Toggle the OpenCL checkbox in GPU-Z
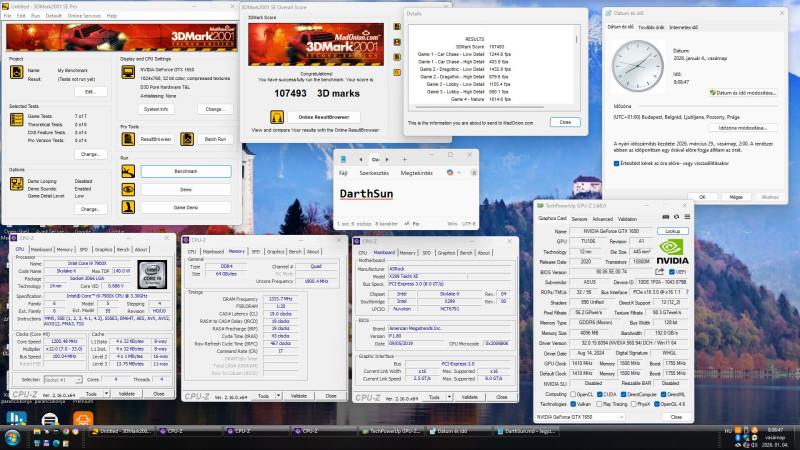 pyautogui.click(x=573, y=394)
